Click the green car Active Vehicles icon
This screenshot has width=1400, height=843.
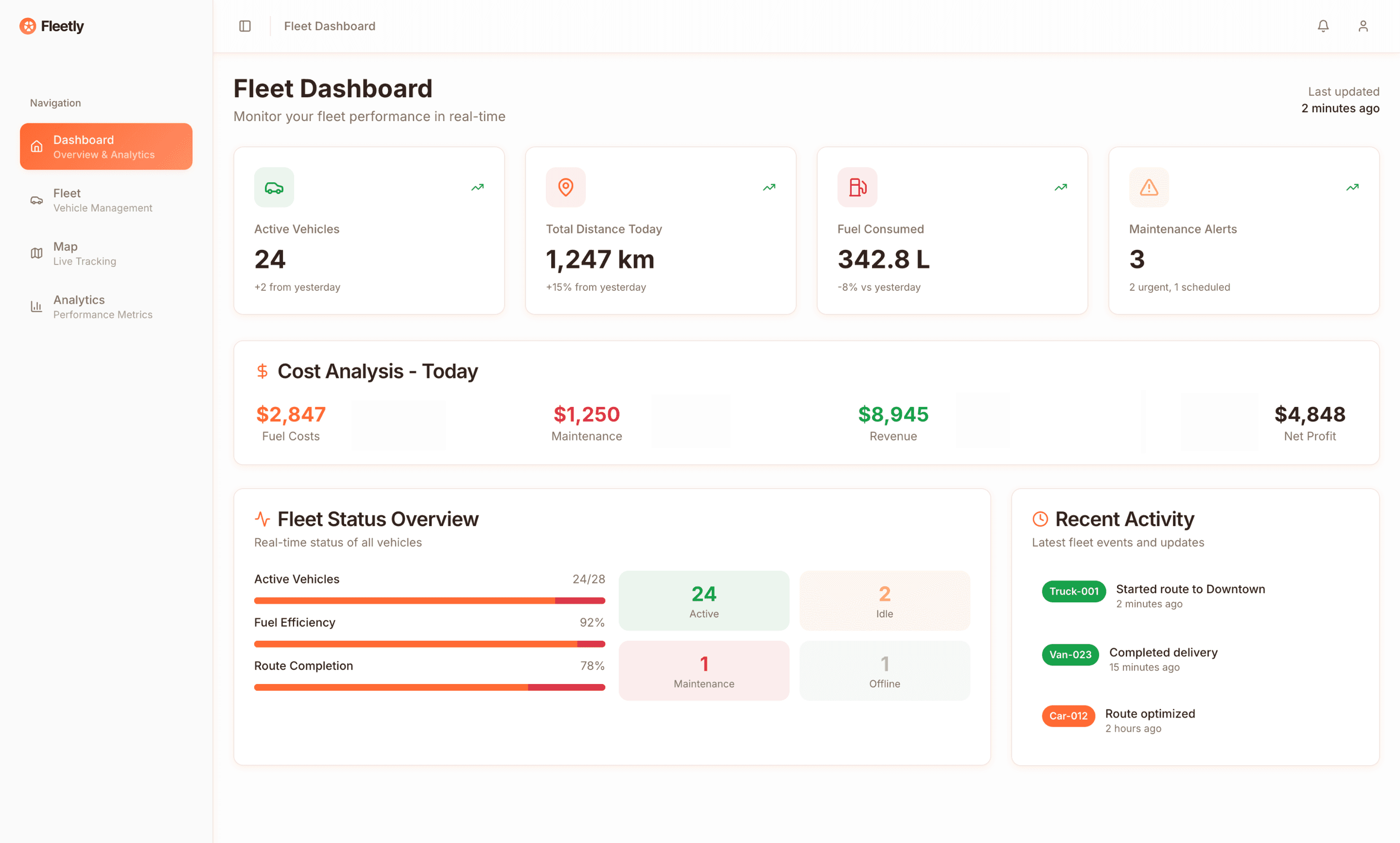274,188
